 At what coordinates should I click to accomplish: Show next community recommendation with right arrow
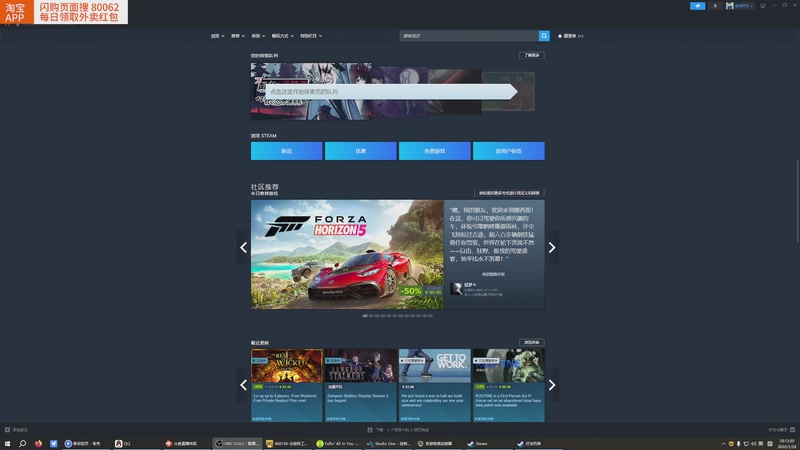tap(552, 247)
